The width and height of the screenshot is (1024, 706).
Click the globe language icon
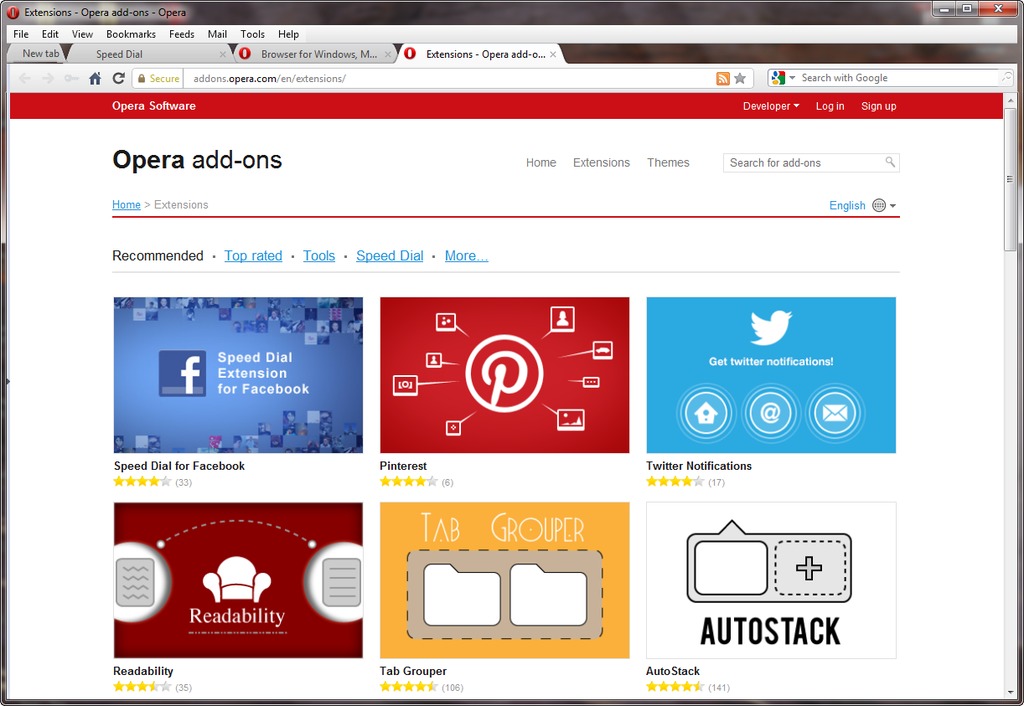tap(879, 205)
